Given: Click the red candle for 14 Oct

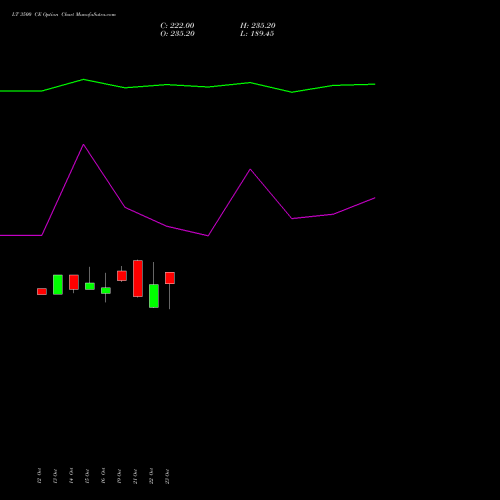Looking at the screenshot, I should pyautogui.click(x=74, y=282).
